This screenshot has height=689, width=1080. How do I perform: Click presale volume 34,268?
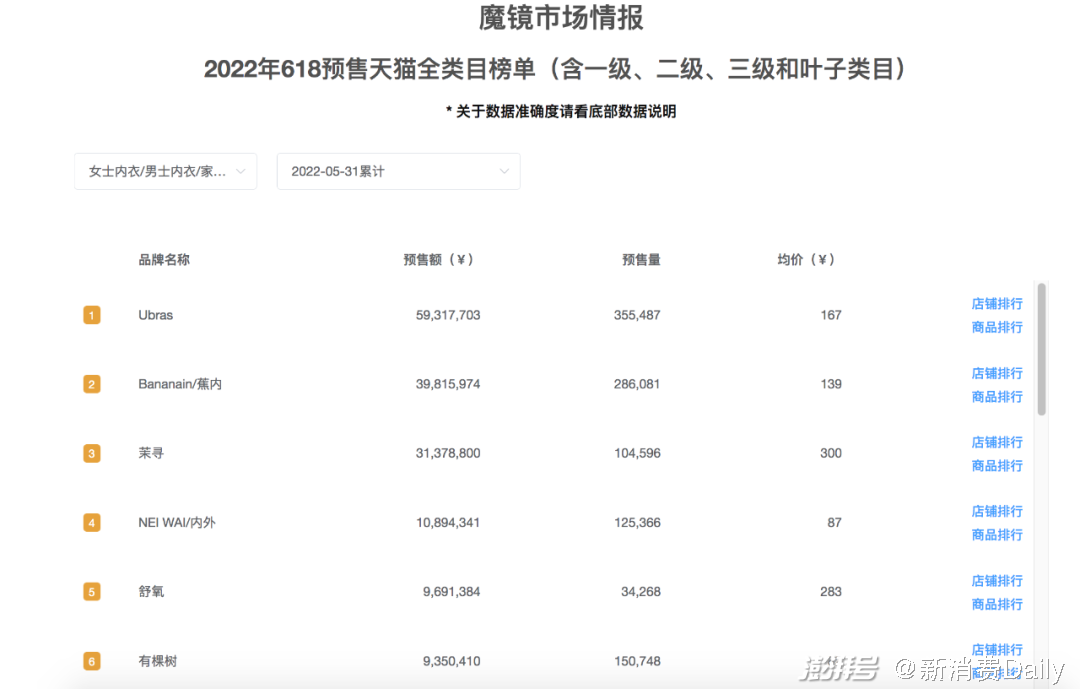coord(641,591)
